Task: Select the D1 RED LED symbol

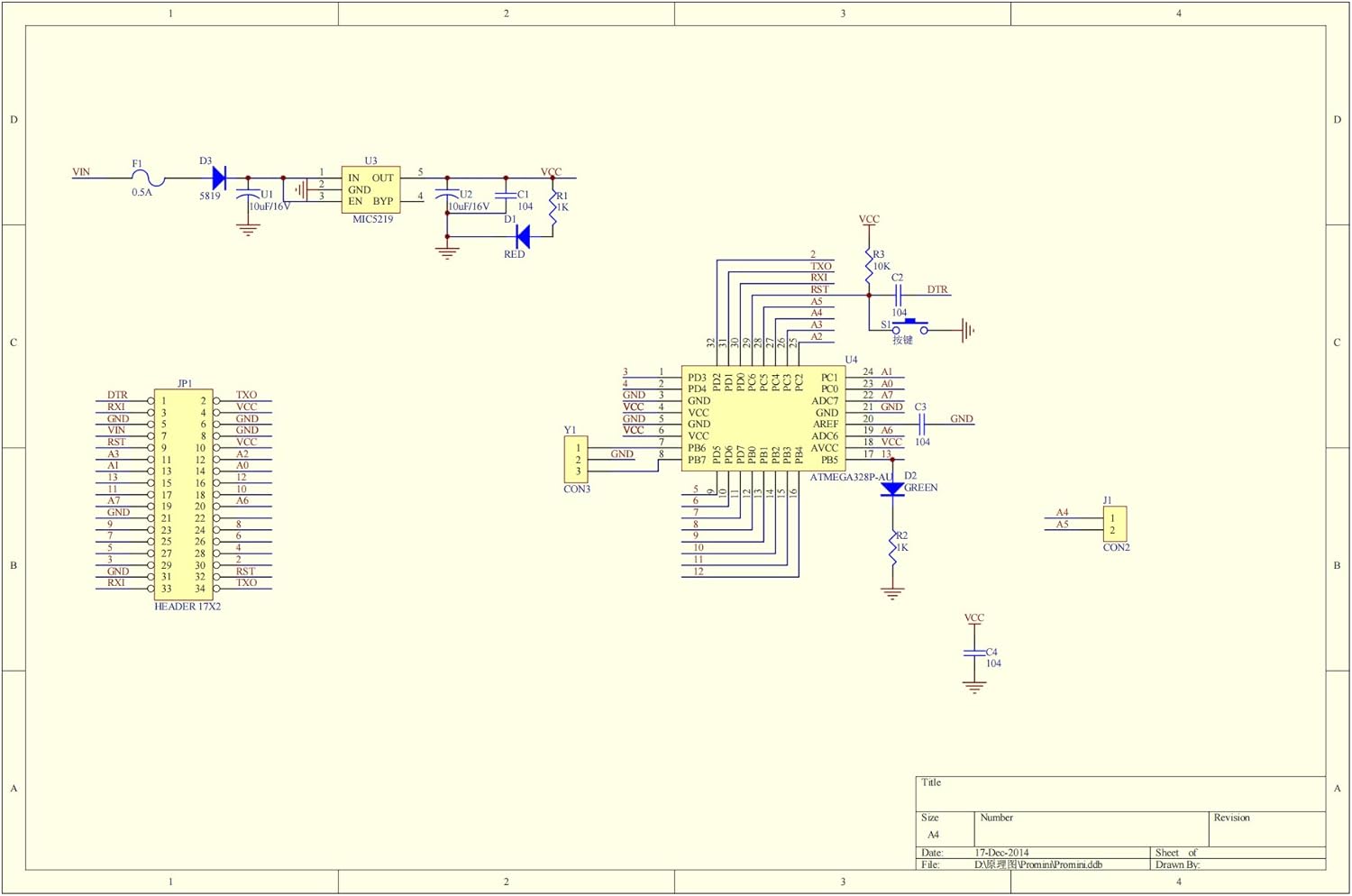Action: point(521,237)
